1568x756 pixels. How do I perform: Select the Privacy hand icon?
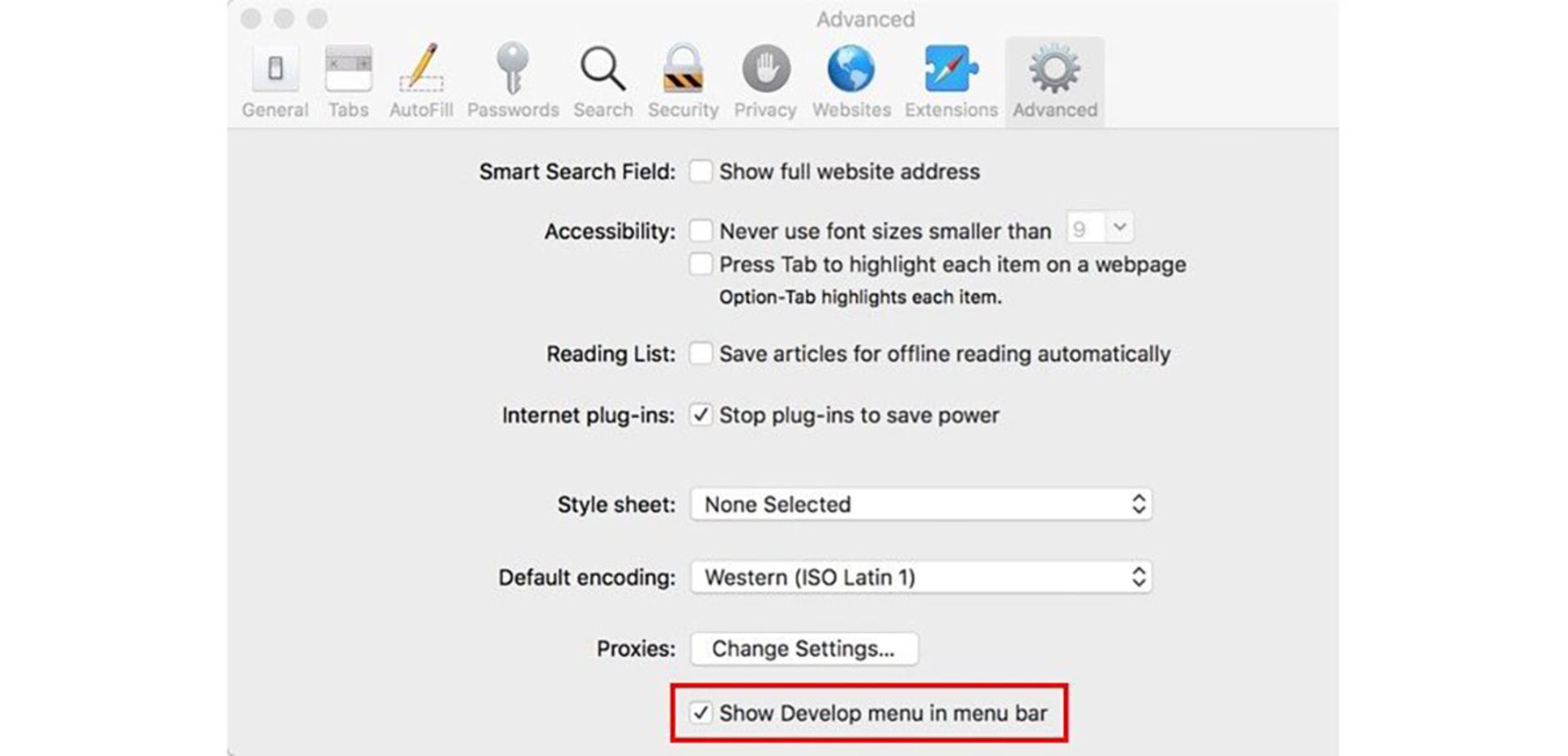click(x=764, y=69)
